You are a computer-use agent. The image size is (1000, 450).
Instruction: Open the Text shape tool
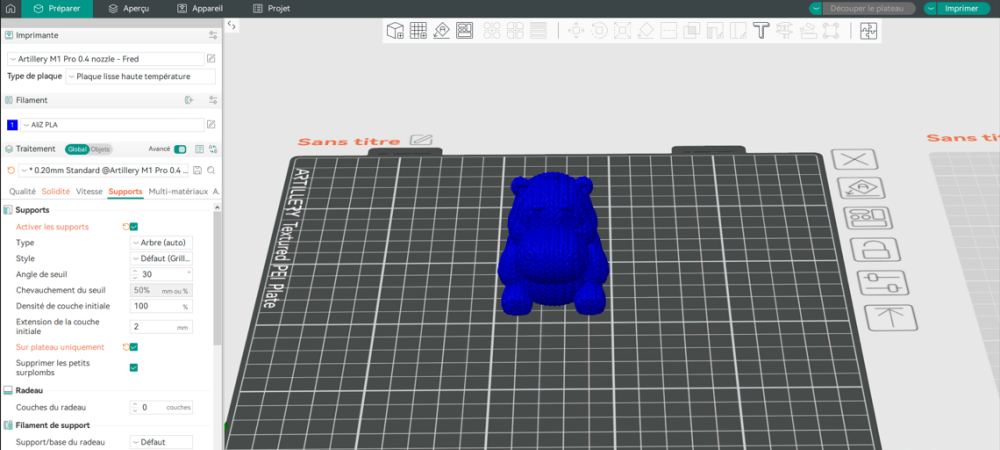click(x=760, y=31)
